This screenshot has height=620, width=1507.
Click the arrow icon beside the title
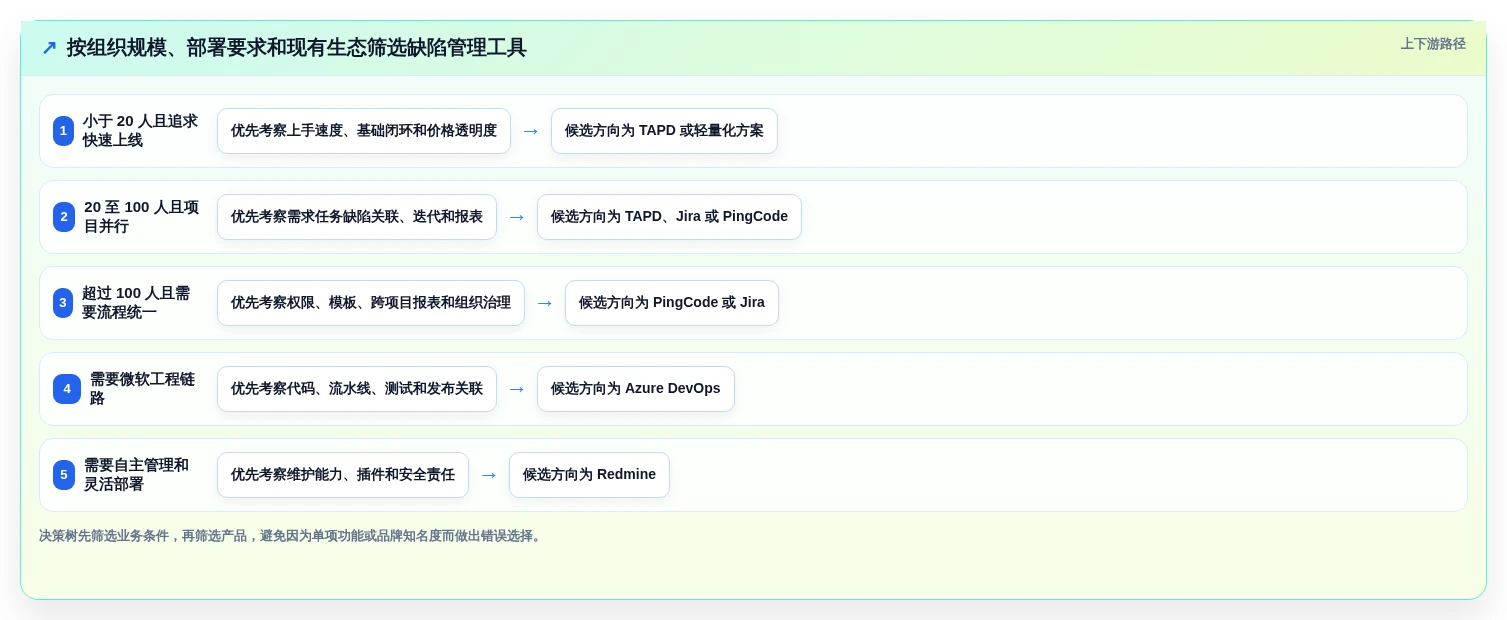(49, 48)
